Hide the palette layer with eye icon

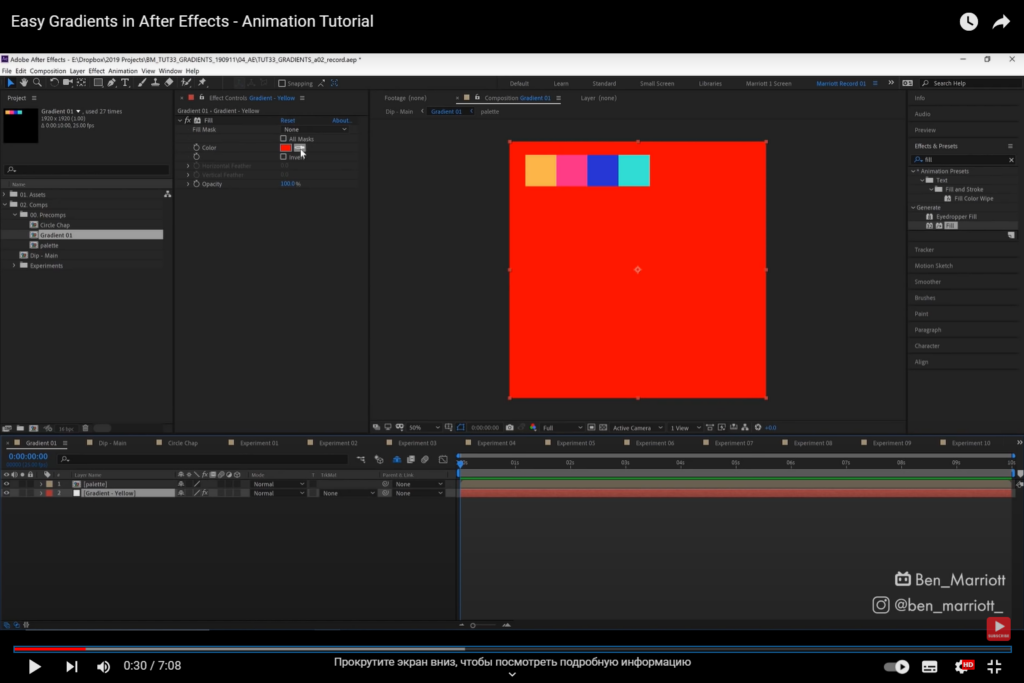(7, 484)
